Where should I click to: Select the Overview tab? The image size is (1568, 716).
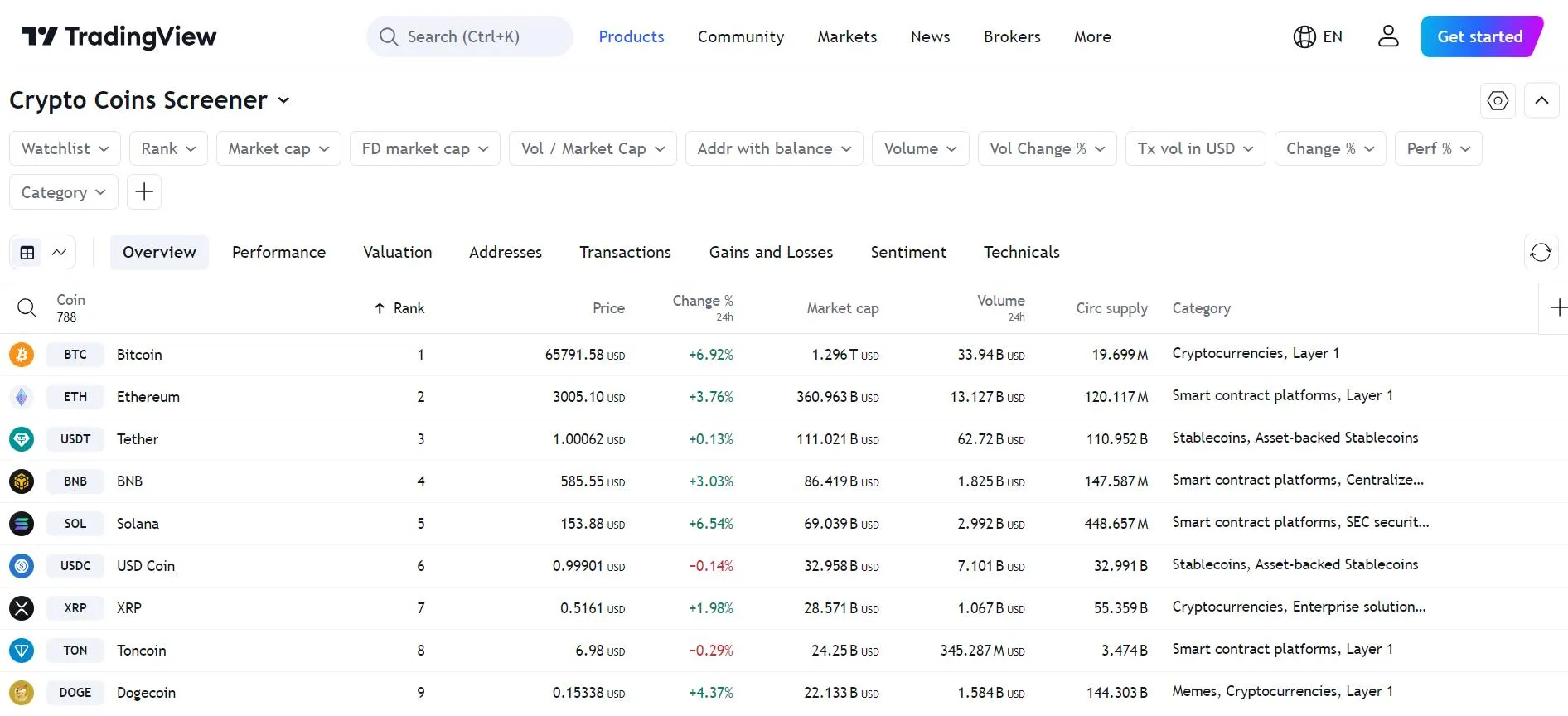coord(159,253)
